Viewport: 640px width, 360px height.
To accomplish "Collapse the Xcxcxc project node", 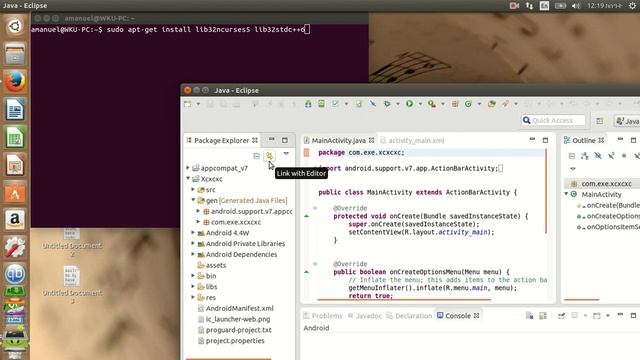I will click(x=188, y=178).
